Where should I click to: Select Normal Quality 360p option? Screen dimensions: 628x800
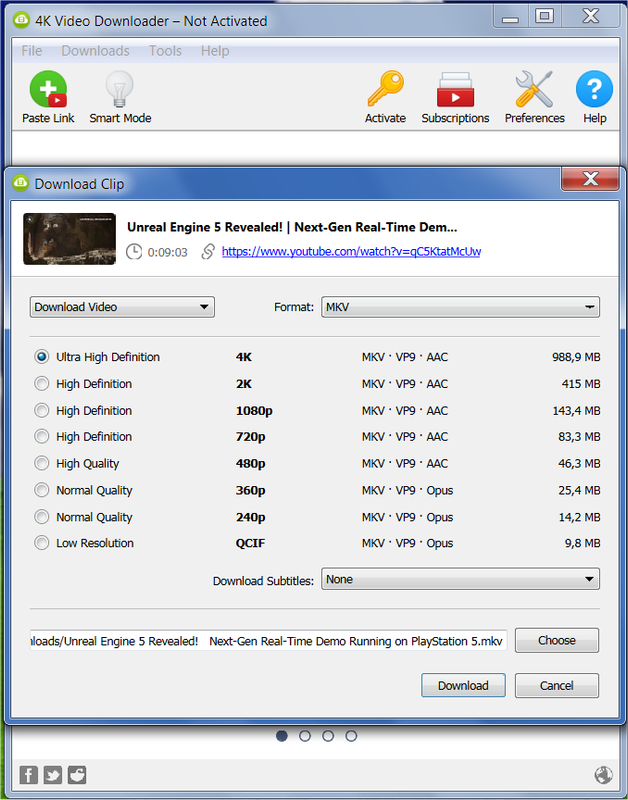point(42,490)
